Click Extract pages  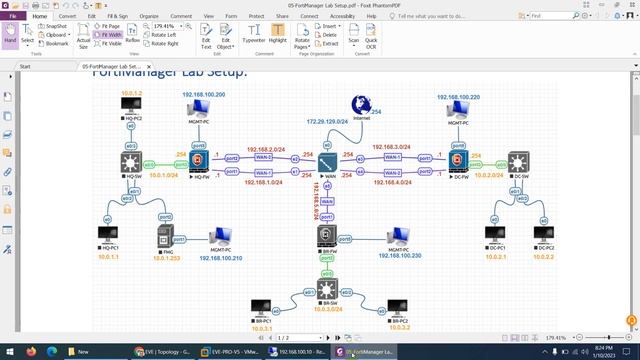(x=327, y=43)
